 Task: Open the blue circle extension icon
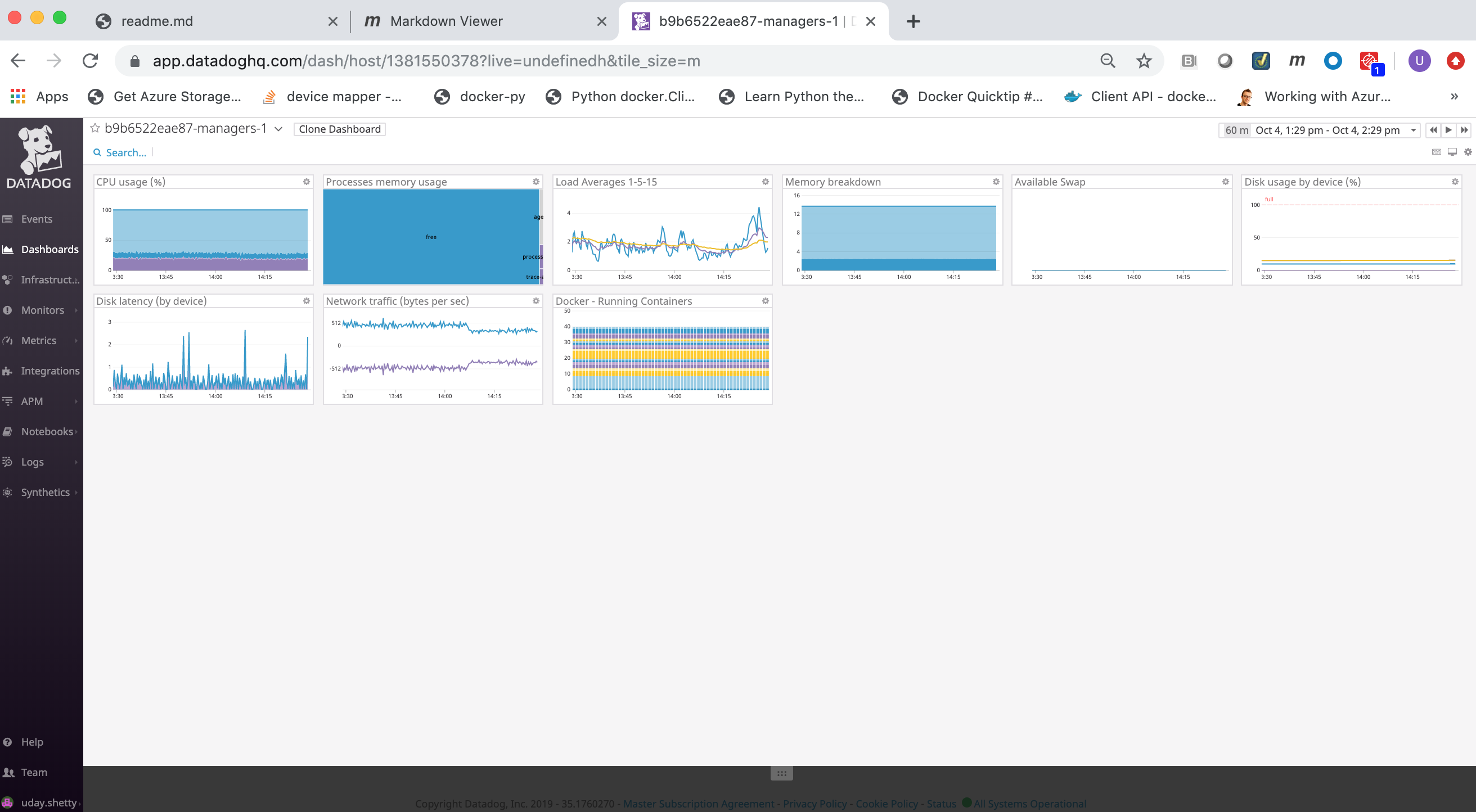coord(1332,61)
